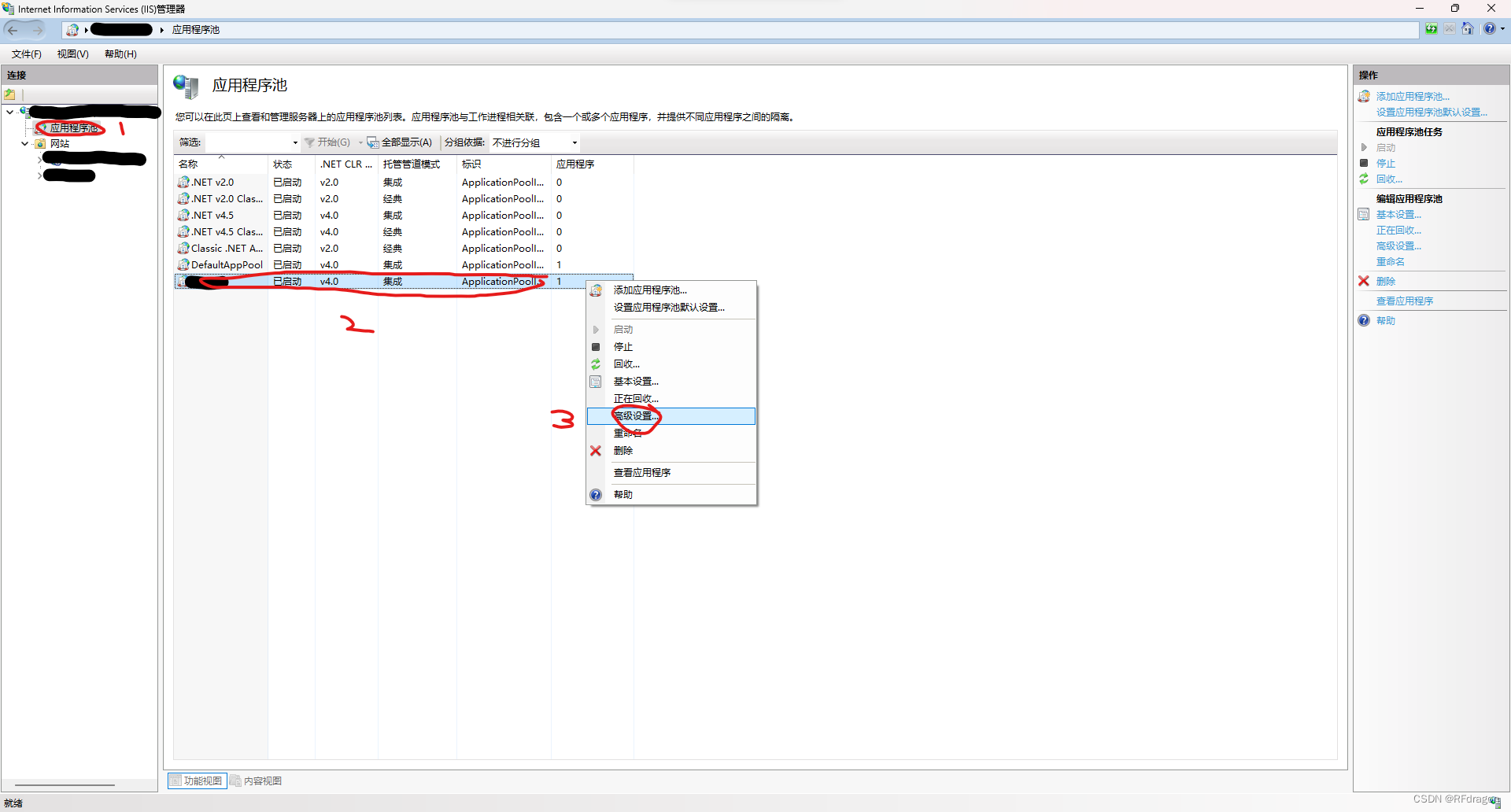The image size is (1511, 812).
Task: Click the stop square icon in the context menu
Action: (596, 347)
